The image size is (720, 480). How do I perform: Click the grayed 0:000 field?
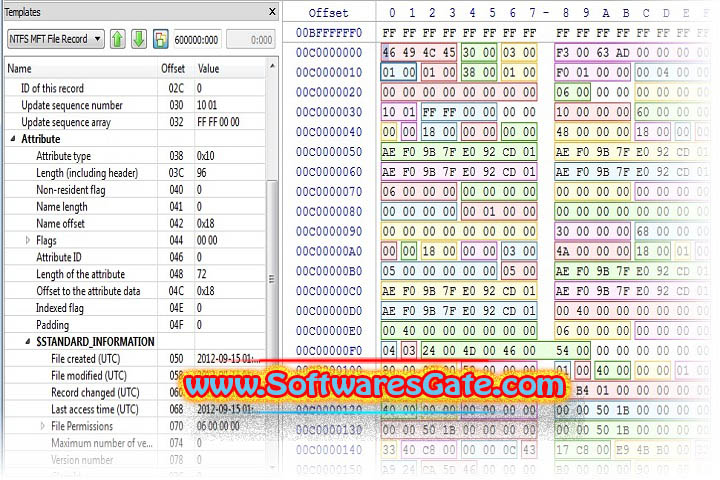click(x=251, y=40)
